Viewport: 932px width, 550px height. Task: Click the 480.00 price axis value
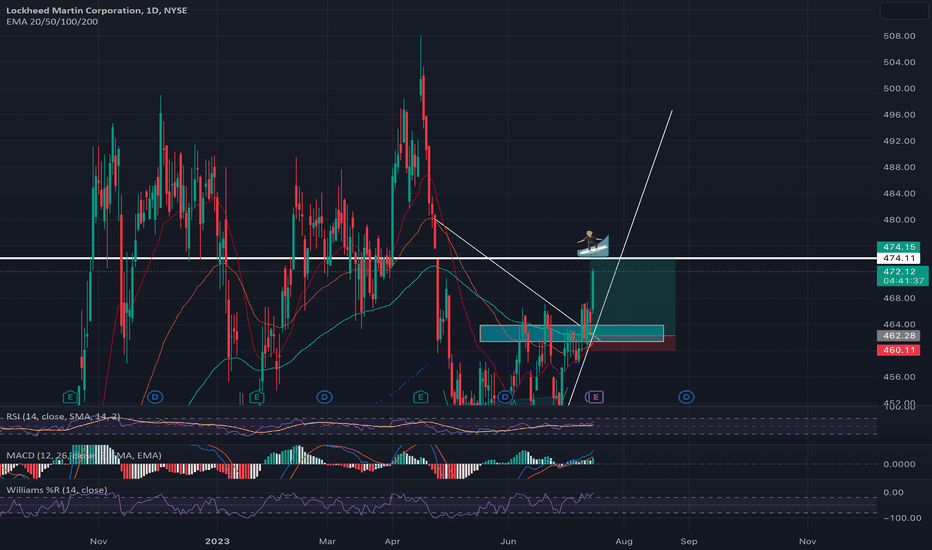(899, 219)
